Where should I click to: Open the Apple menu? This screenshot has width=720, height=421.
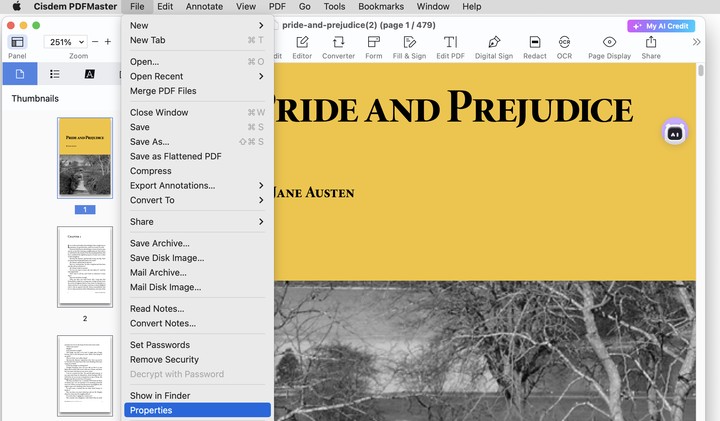pyautogui.click(x=17, y=6)
